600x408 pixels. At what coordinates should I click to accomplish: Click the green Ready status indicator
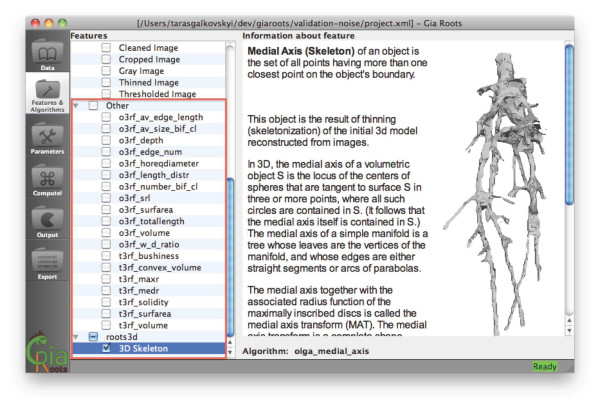(545, 366)
